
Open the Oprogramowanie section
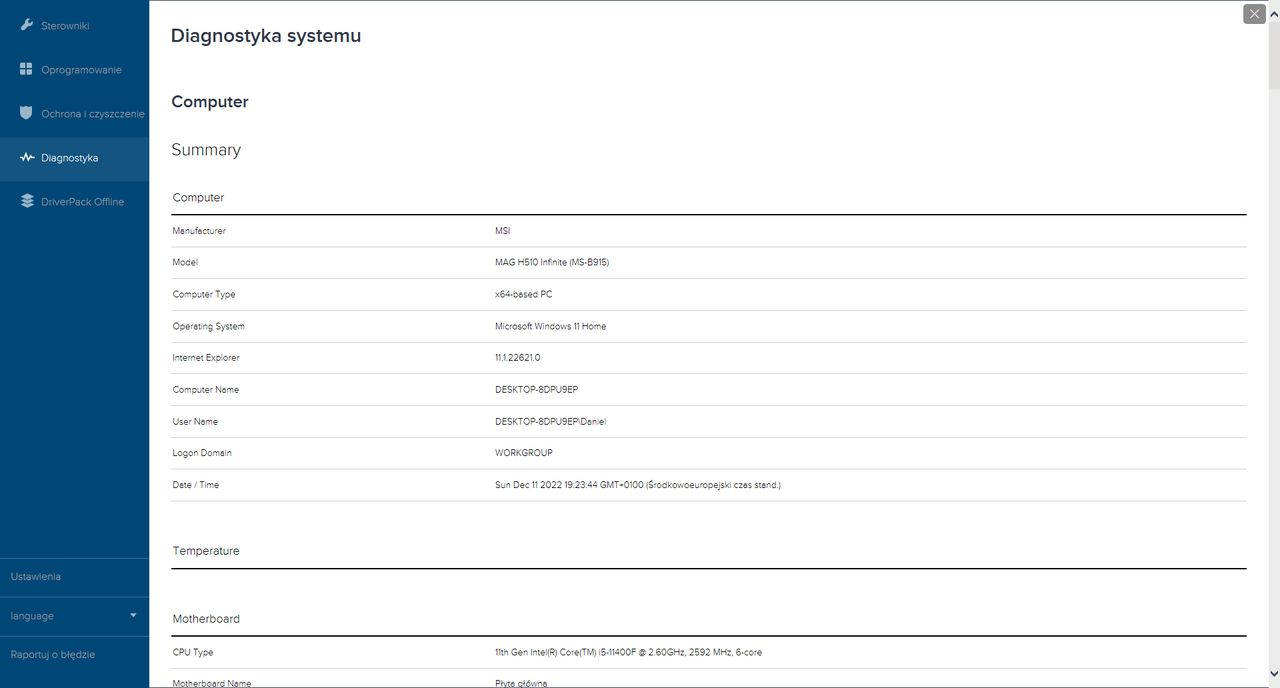81,70
